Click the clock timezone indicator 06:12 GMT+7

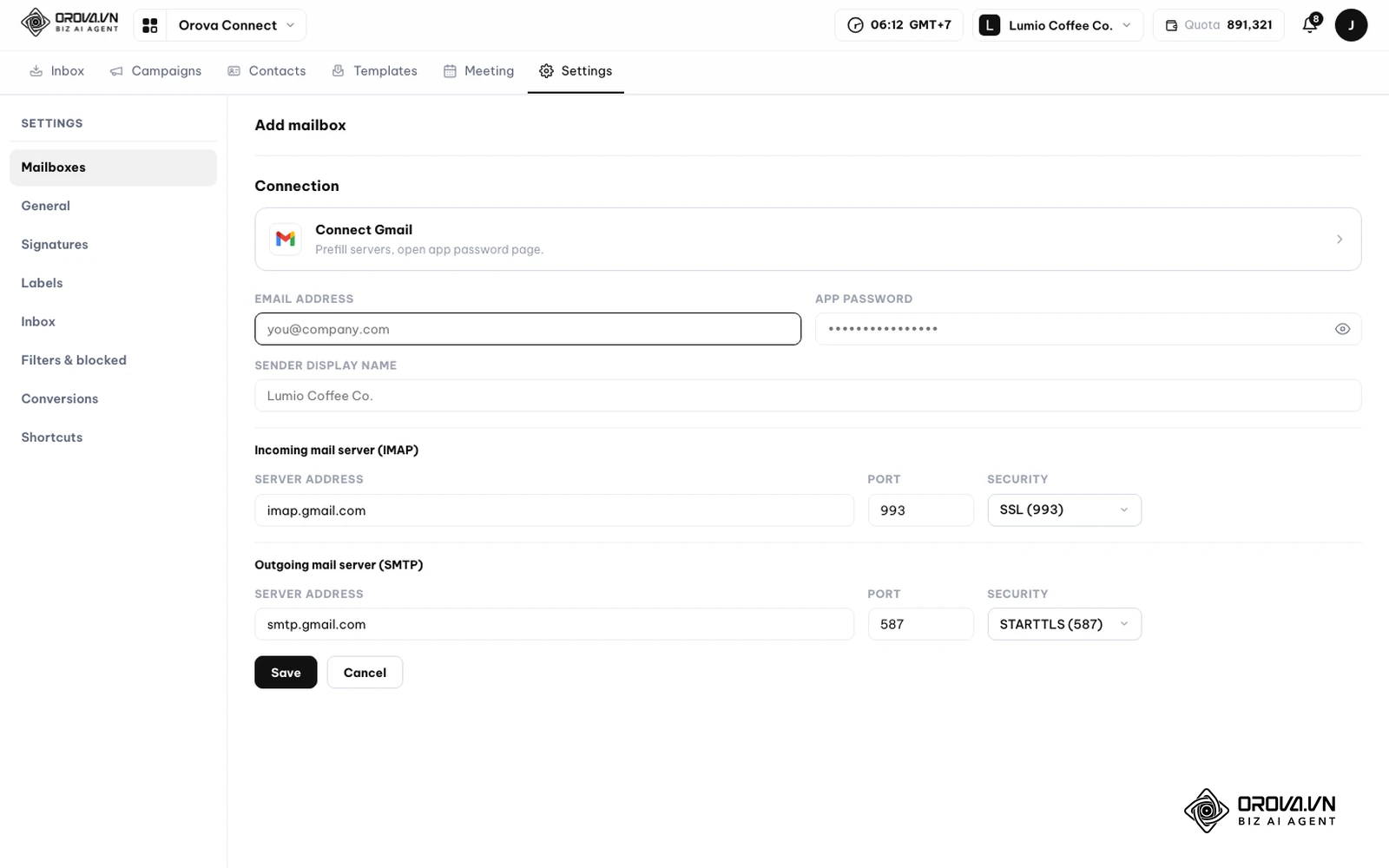(899, 25)
